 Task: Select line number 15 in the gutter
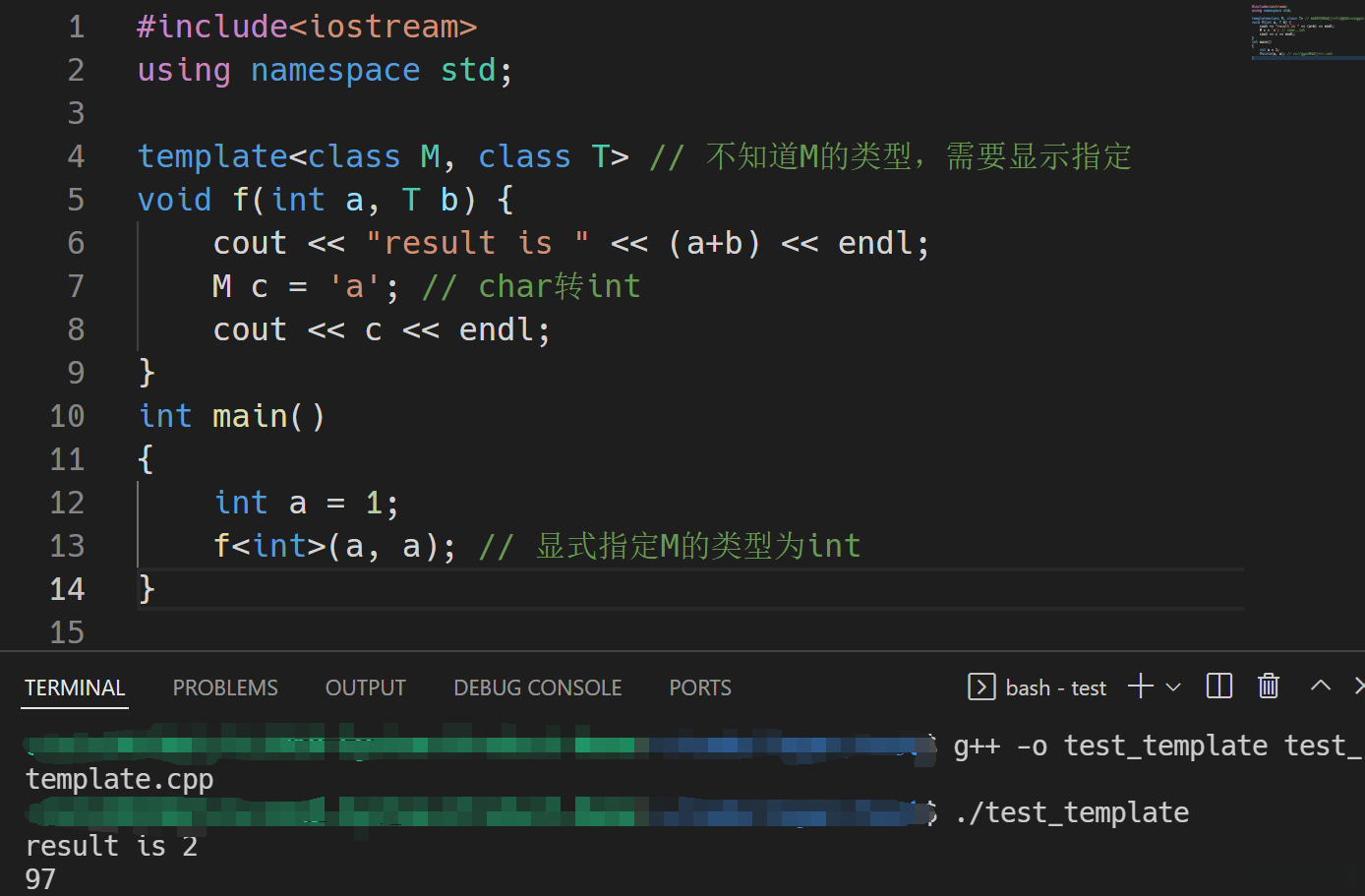pyautogui.click(x=67, y=632)
